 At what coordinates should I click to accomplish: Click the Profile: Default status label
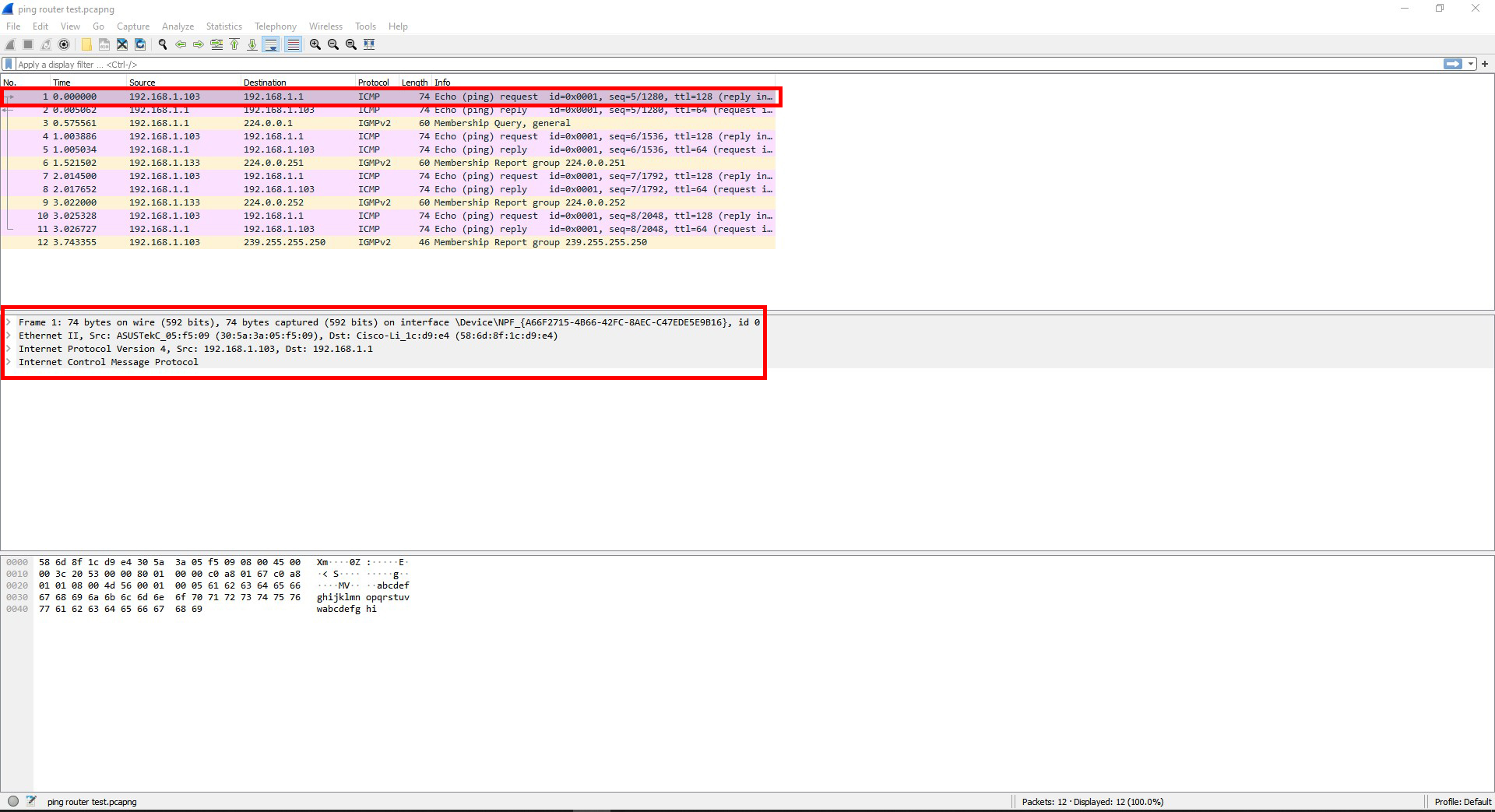coord(1462,801)
